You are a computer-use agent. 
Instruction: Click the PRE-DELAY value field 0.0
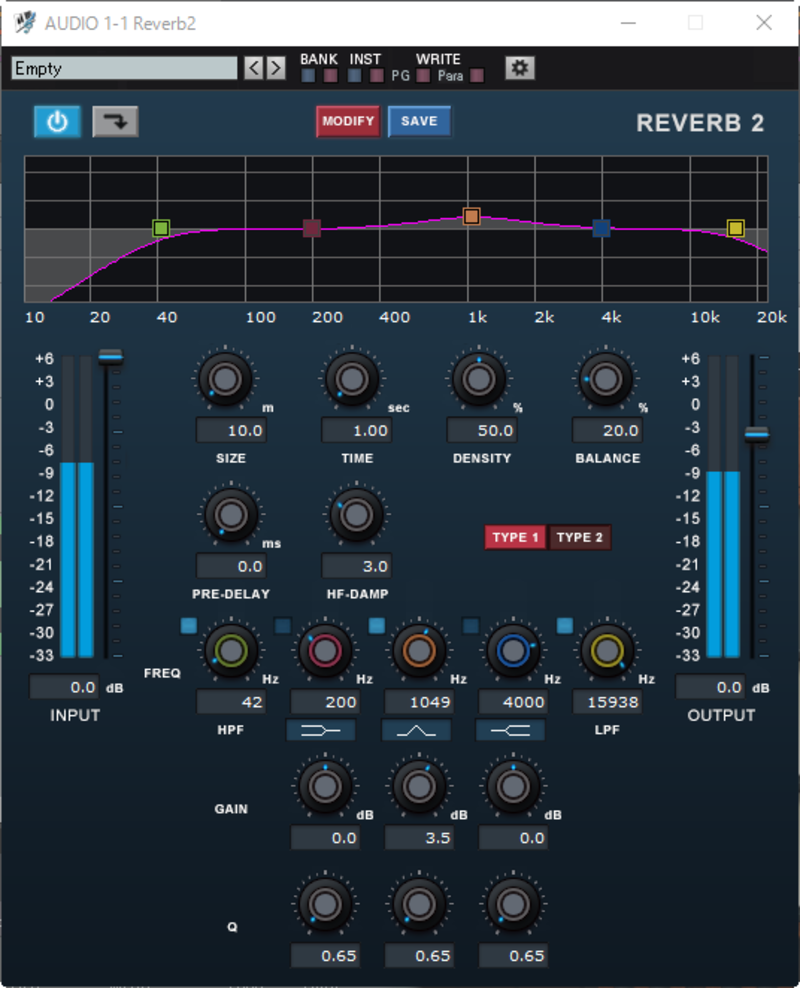[x=231, y=566]
